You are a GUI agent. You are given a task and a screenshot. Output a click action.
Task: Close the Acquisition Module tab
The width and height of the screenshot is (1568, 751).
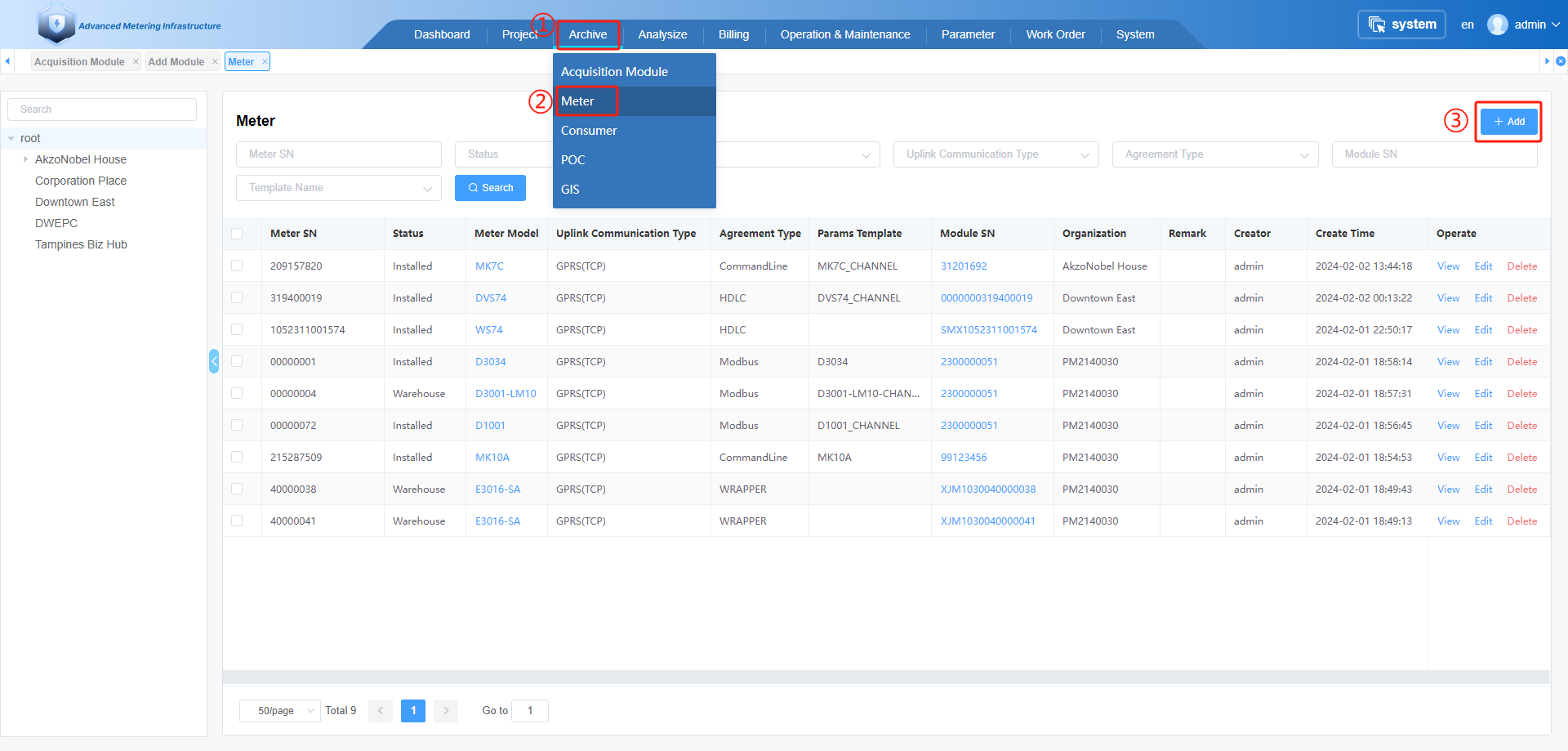136,61
